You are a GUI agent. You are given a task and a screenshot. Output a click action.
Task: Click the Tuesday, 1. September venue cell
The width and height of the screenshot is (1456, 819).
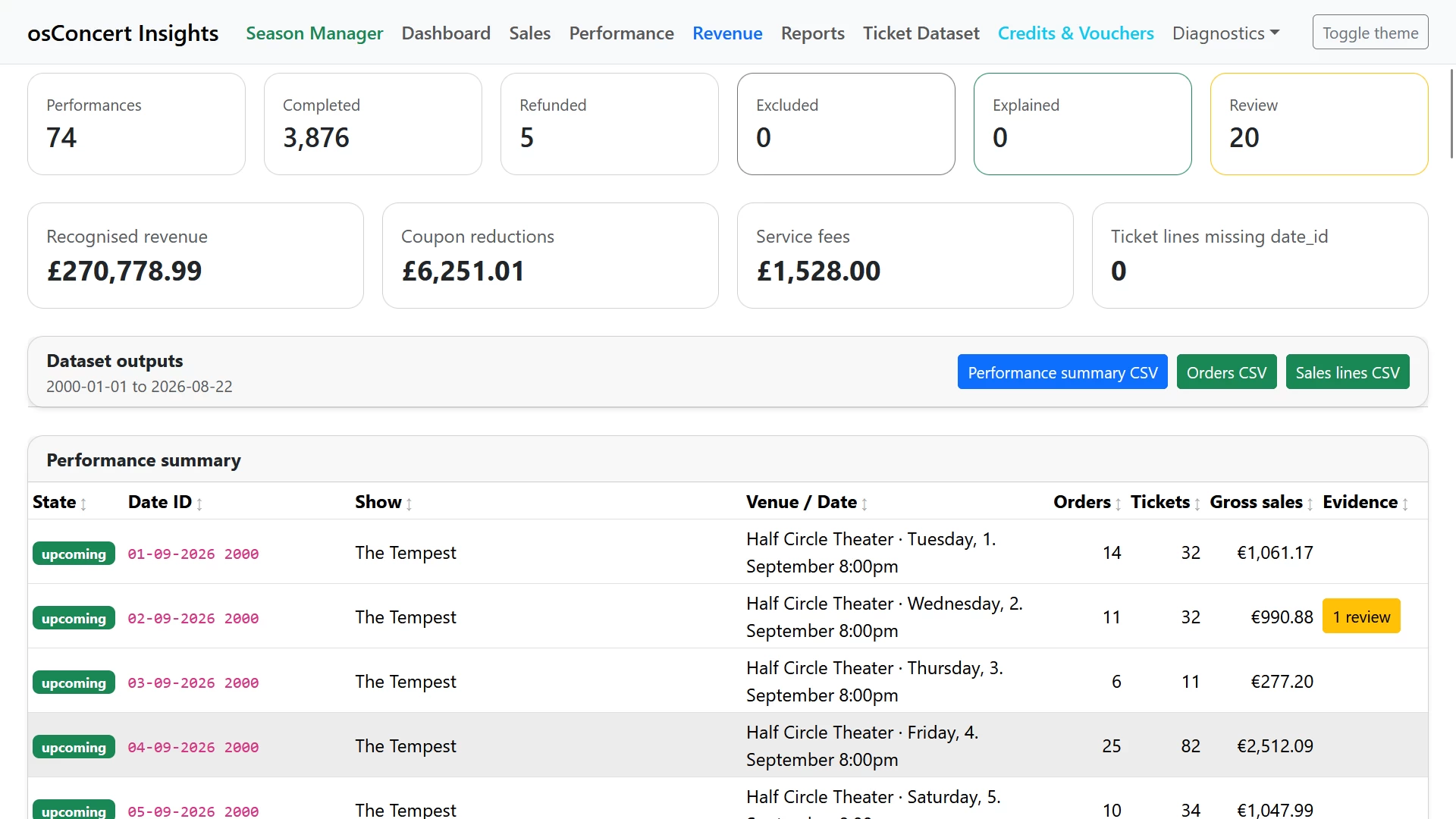pyautogui.click(x=871, y=553)
